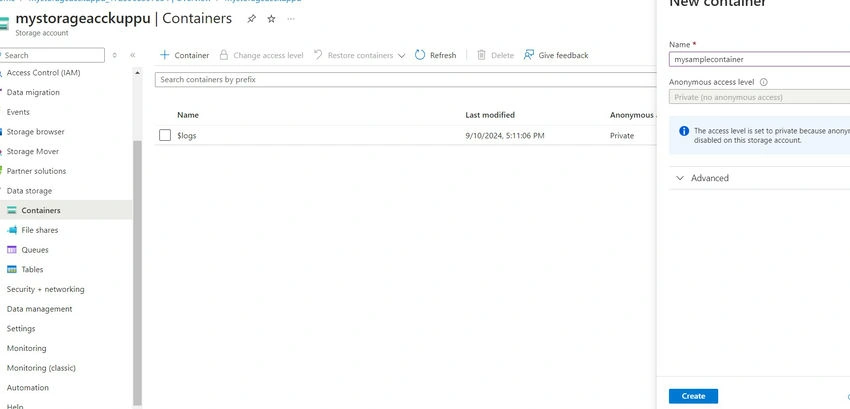
Task: Expand Monitoring section
Action: [26, 348]
